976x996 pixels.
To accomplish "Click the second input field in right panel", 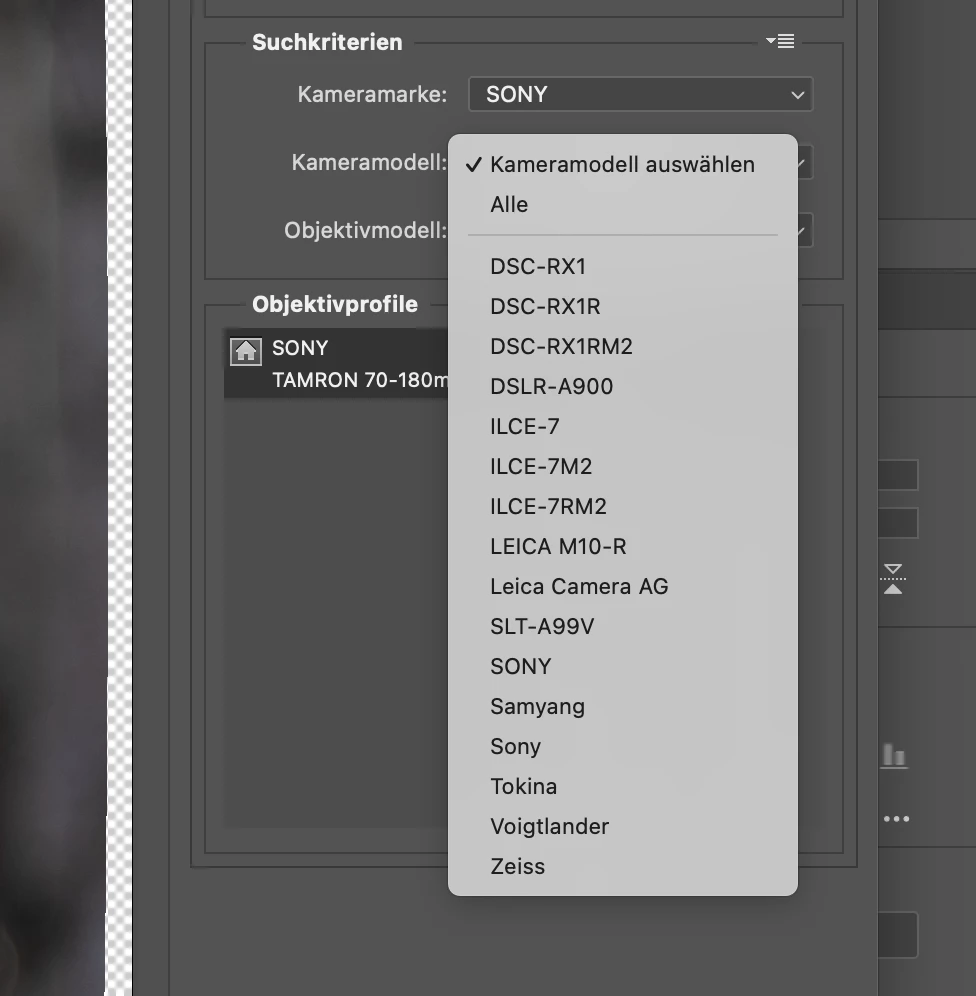I will [x=898, y=523].
